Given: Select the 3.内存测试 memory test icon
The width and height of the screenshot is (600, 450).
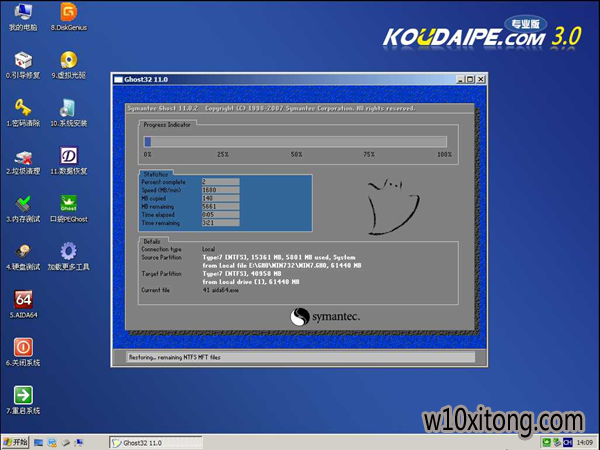Looking at the screenshot, I should pos(23,209).
